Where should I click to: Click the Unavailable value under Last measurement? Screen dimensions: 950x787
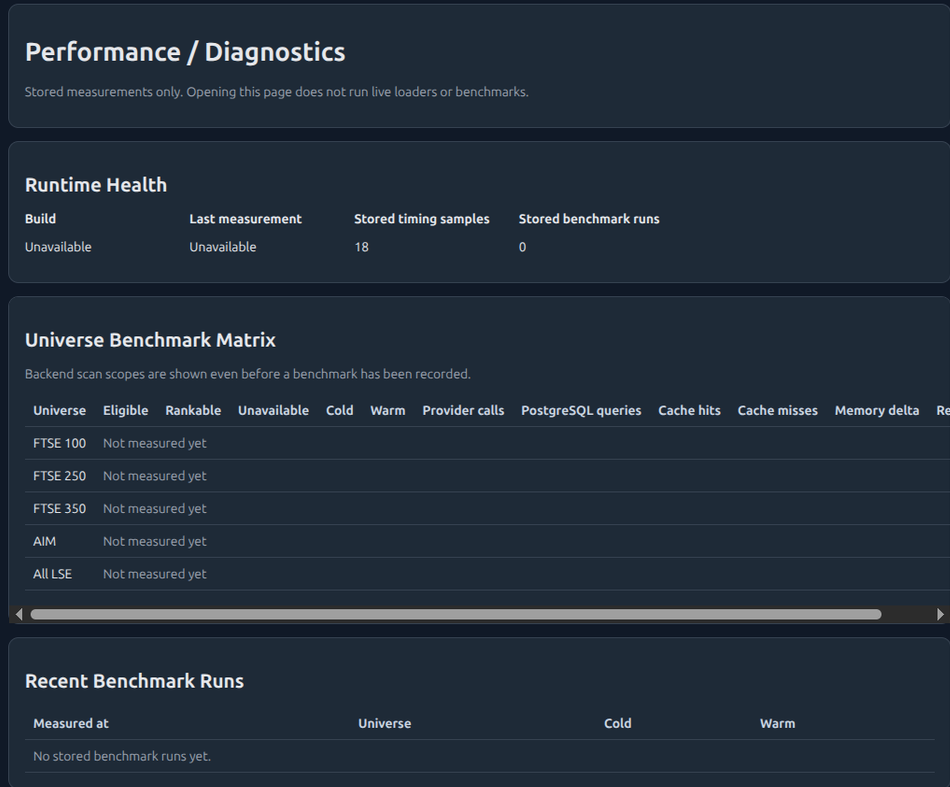(x=223, y=247)
